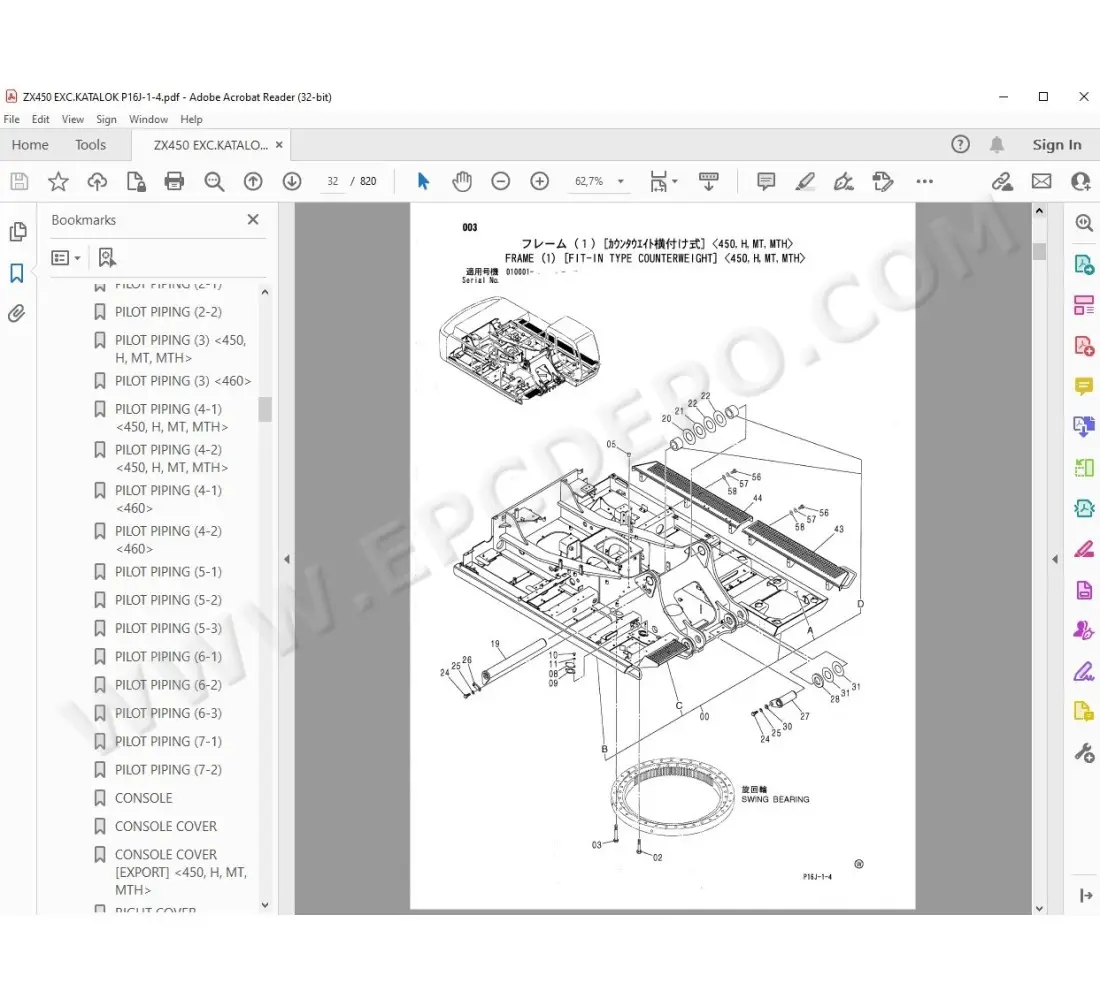
Task: Close the Bookmarks panel
Action: [x=253, y=220]
